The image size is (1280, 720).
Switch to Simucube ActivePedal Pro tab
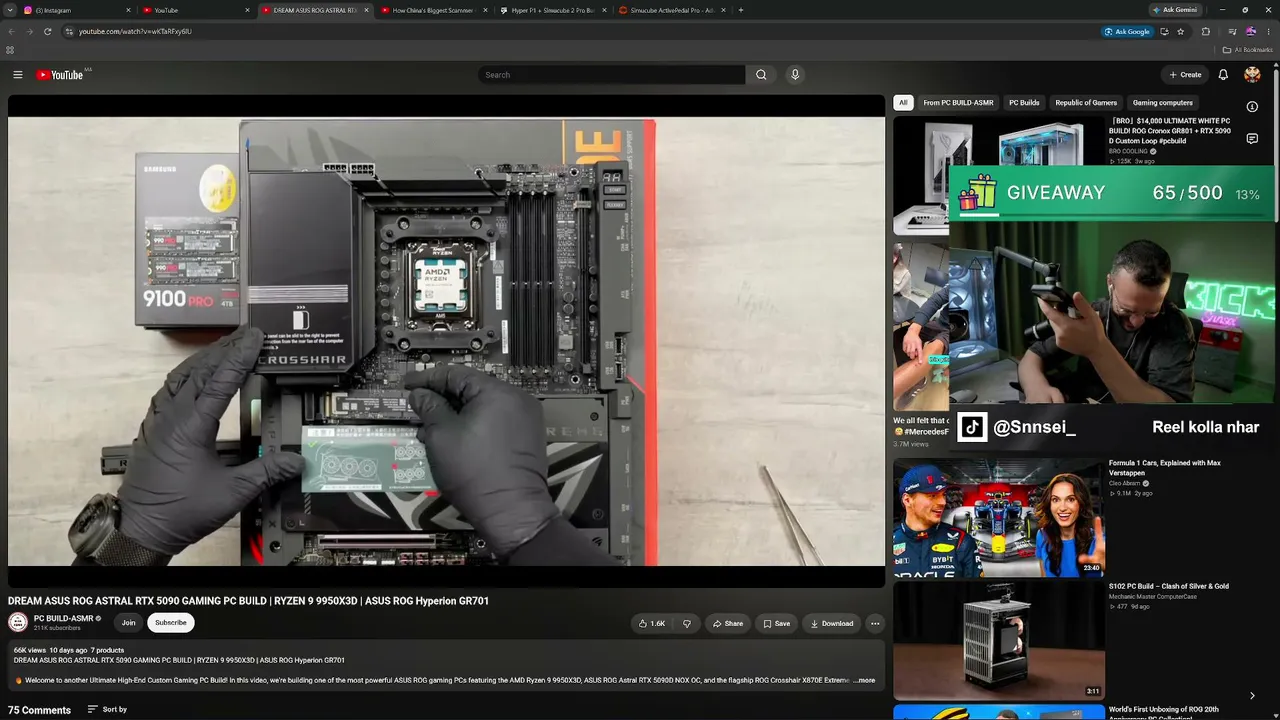point(670,10)
